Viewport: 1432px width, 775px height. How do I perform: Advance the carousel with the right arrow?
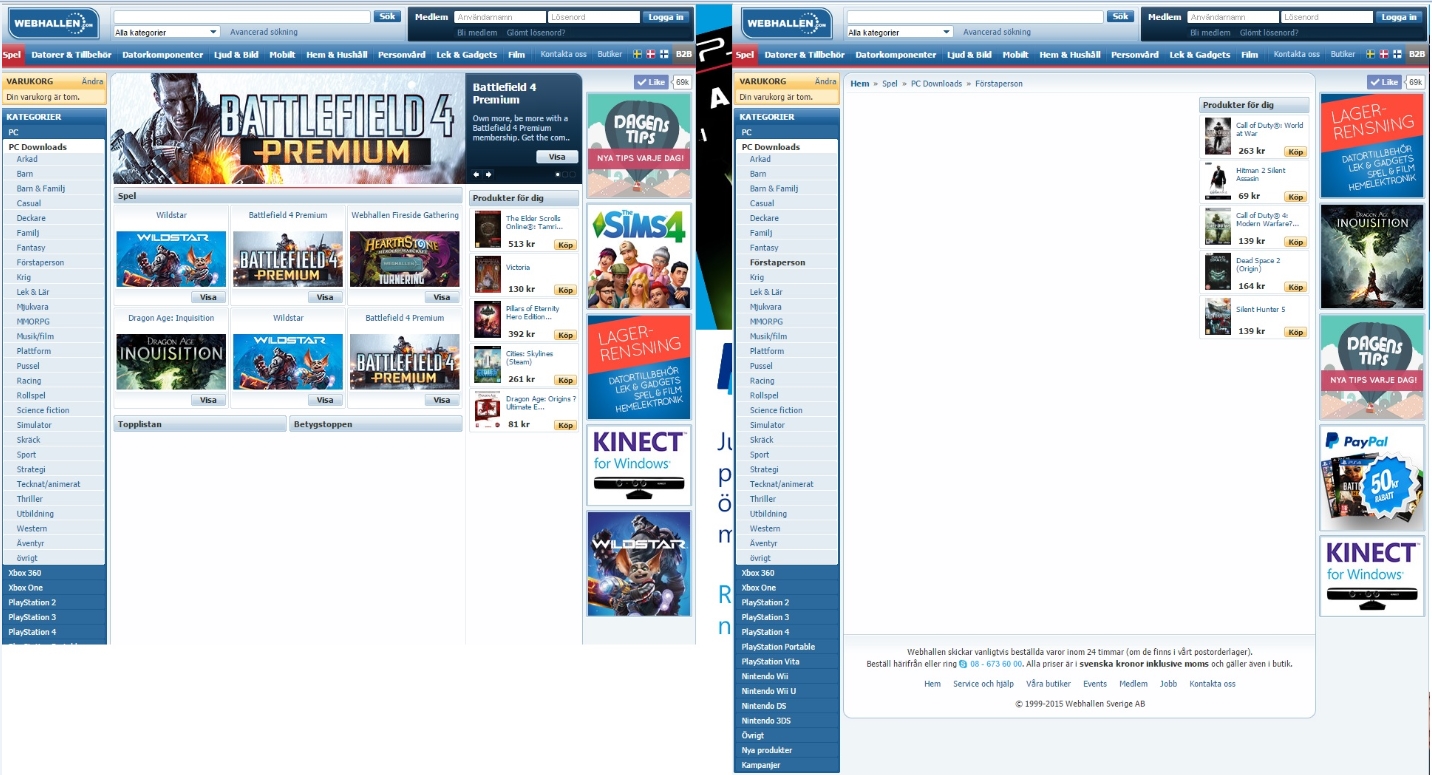point(488,174)
